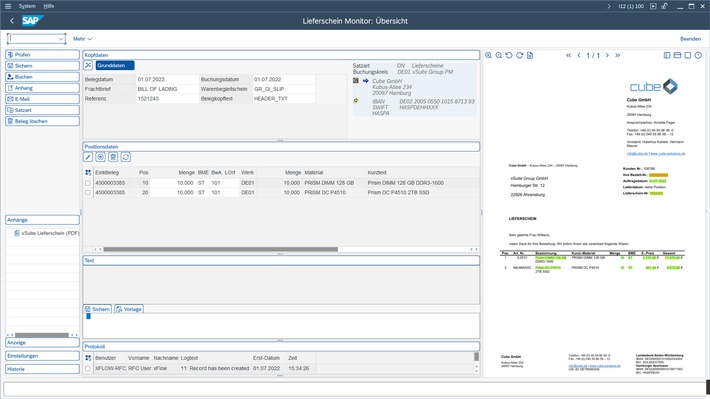Switch viewer to stacked split layout
The width and height of the screenshot is (710, 399).
click(677, 55)
